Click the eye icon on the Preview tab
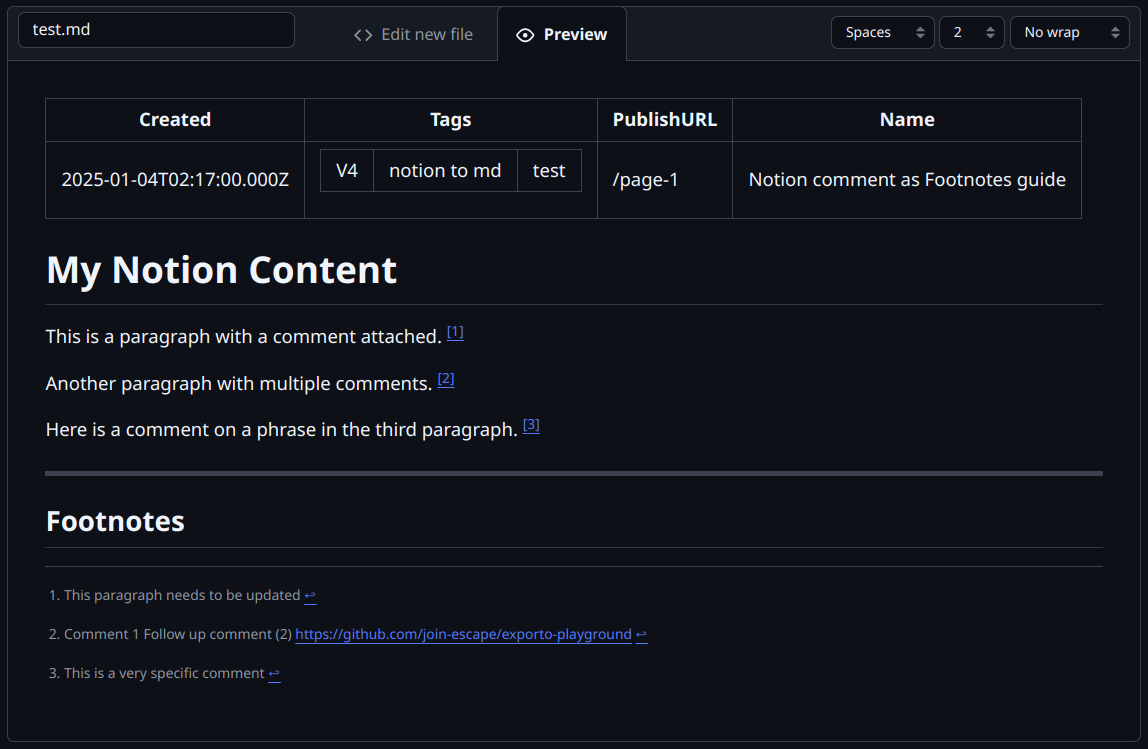1148x749 pixels. [x=525, y=34]
